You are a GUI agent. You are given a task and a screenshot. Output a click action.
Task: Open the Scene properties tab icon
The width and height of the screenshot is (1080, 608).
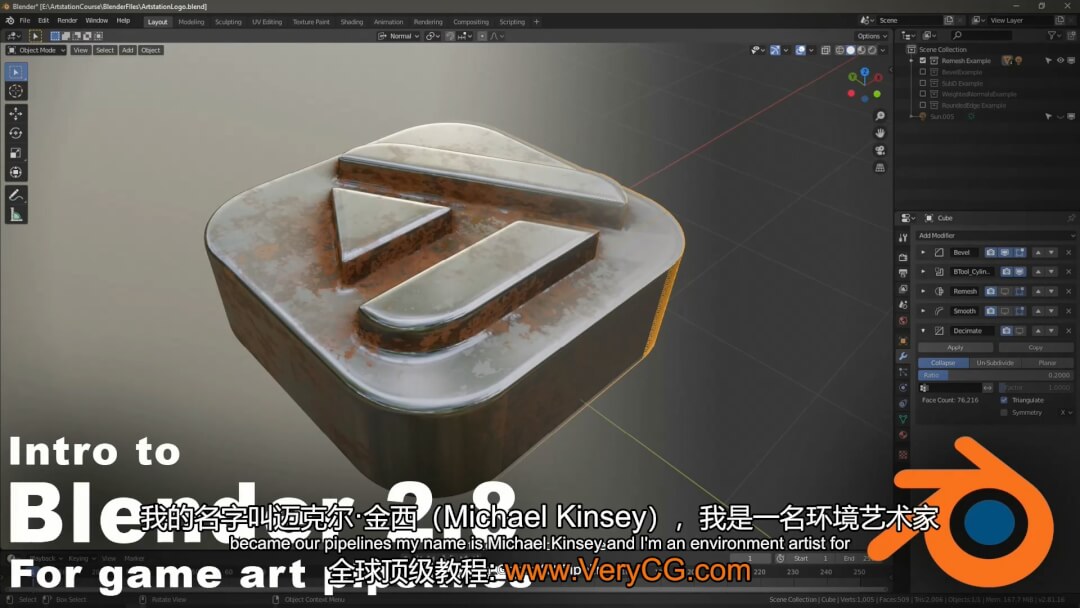(903, 304)
